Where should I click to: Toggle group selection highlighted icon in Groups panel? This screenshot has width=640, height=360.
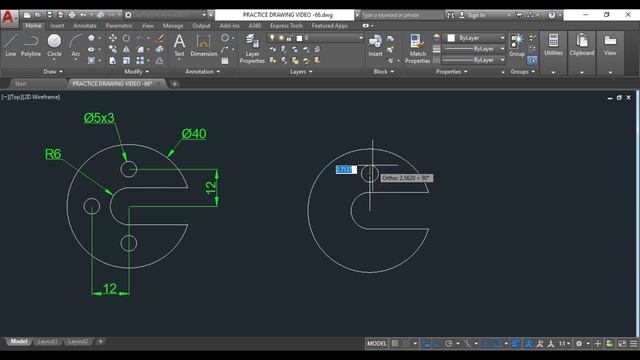[532, 60]
